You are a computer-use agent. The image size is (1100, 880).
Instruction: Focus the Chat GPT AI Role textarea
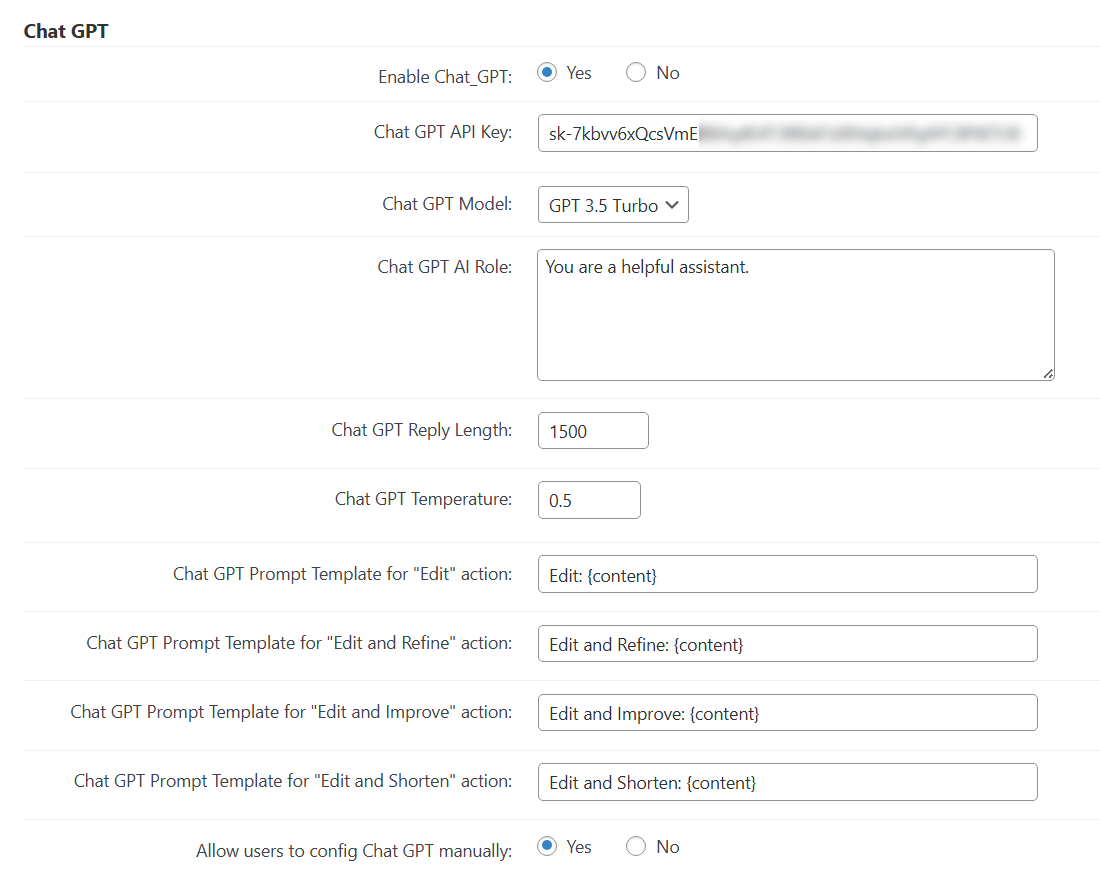pos(795,315)
